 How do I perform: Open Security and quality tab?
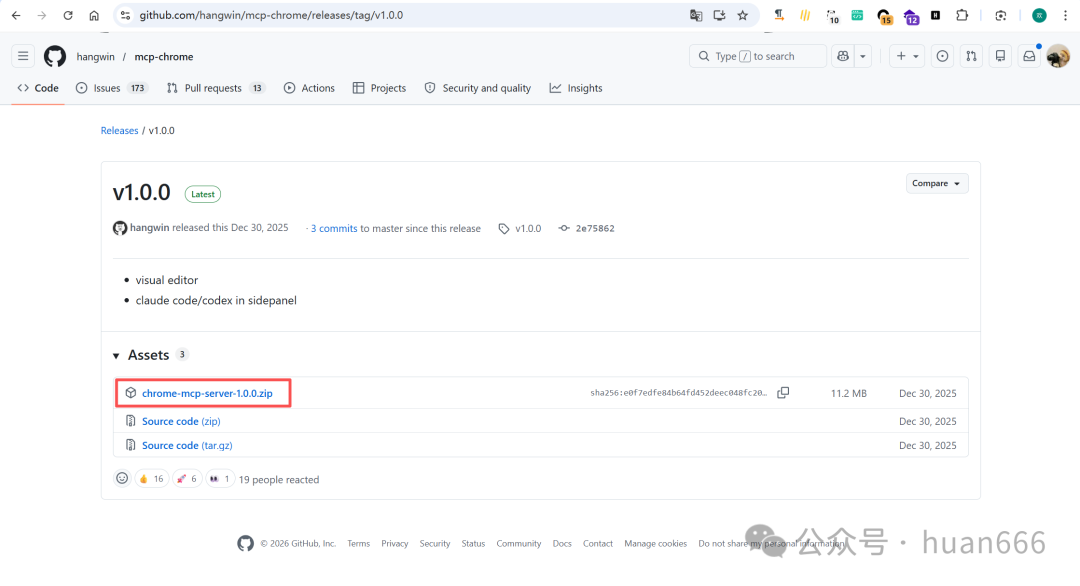[478, 88]
